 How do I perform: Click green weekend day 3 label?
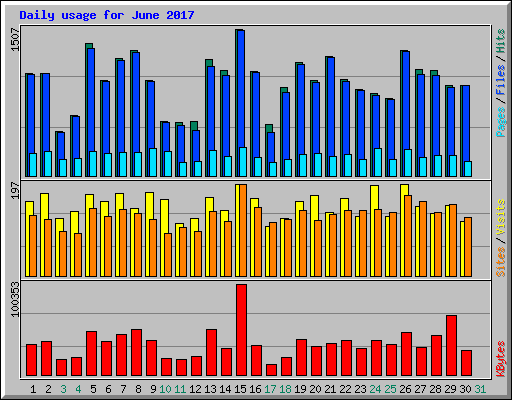(x=63, y=389)
